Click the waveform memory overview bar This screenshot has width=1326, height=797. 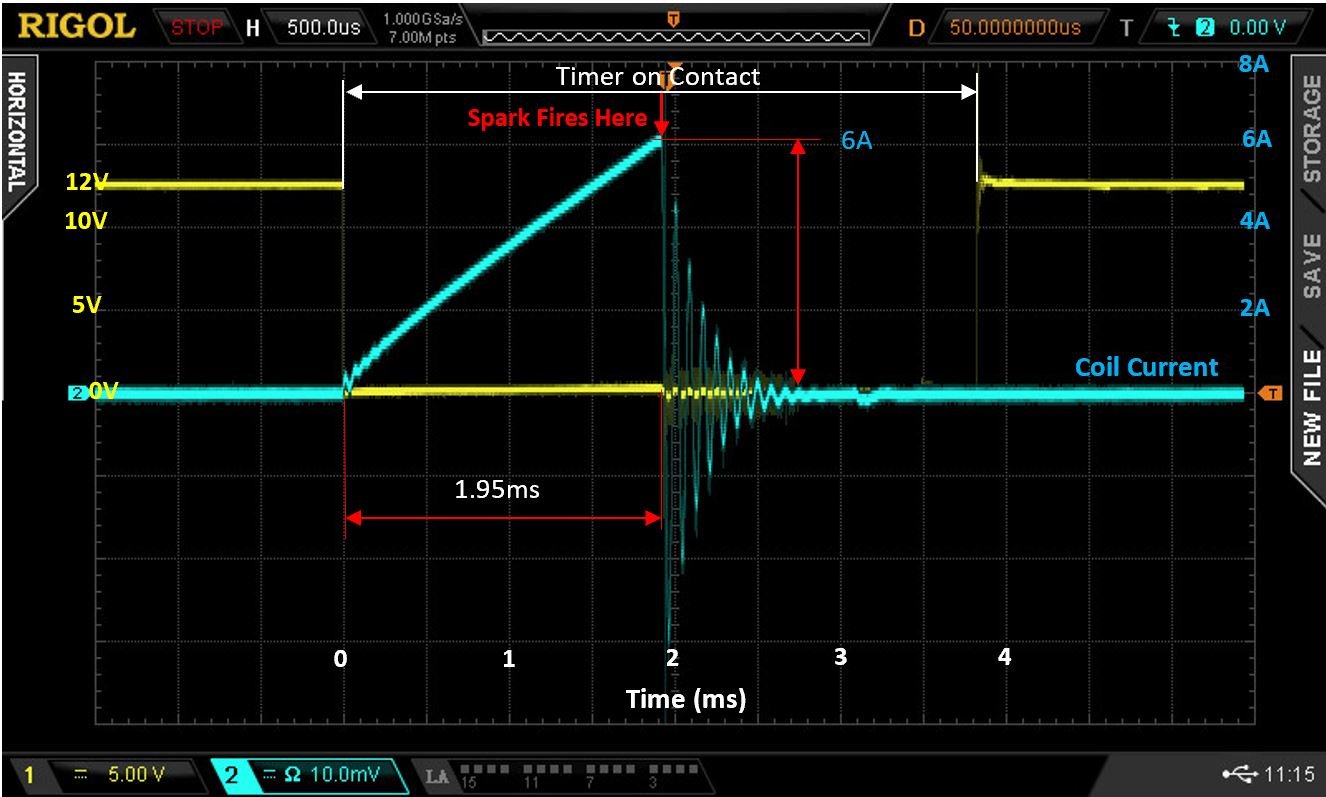pyautogui.click(x=674, y=34)
